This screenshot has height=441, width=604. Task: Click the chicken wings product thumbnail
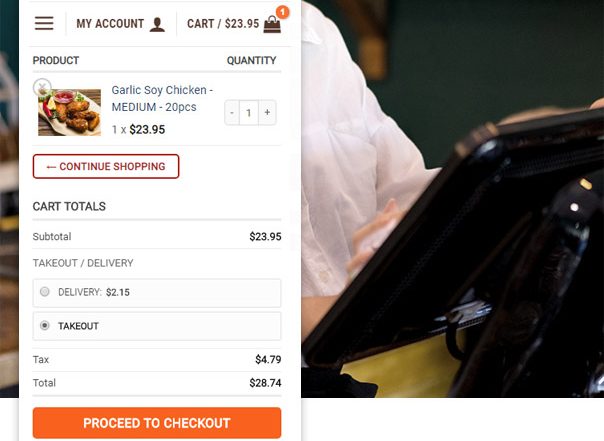[x=69, y=112]
